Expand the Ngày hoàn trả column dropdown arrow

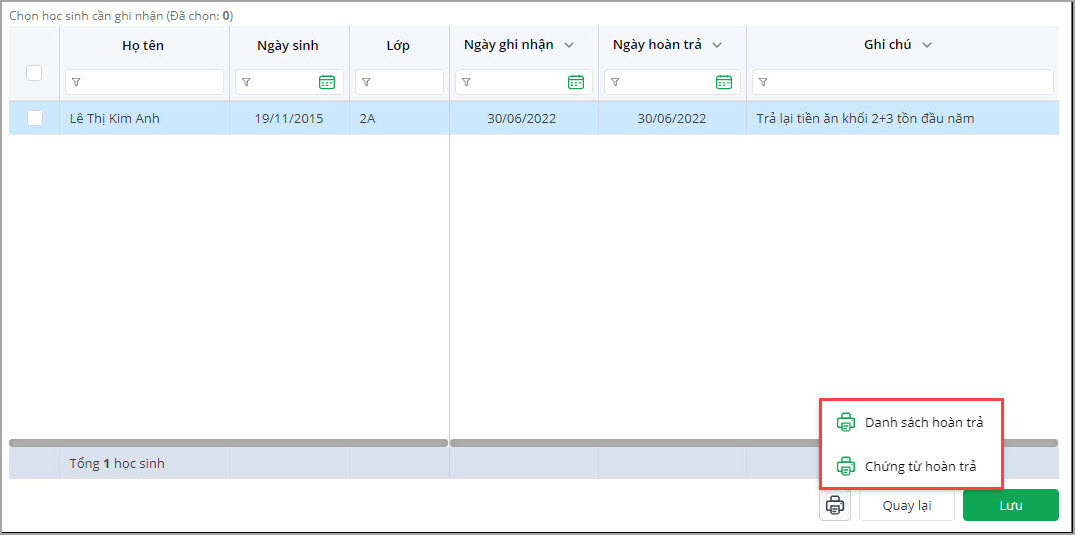click(x=717, y=45)
